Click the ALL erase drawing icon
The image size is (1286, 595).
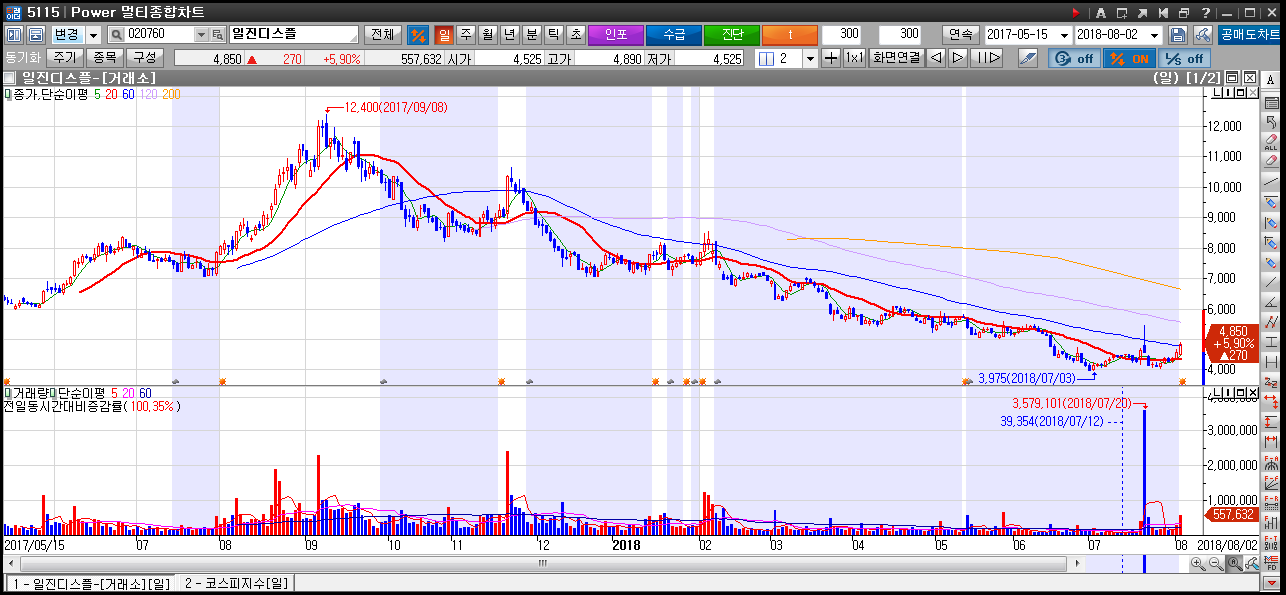click(1272, 141)
